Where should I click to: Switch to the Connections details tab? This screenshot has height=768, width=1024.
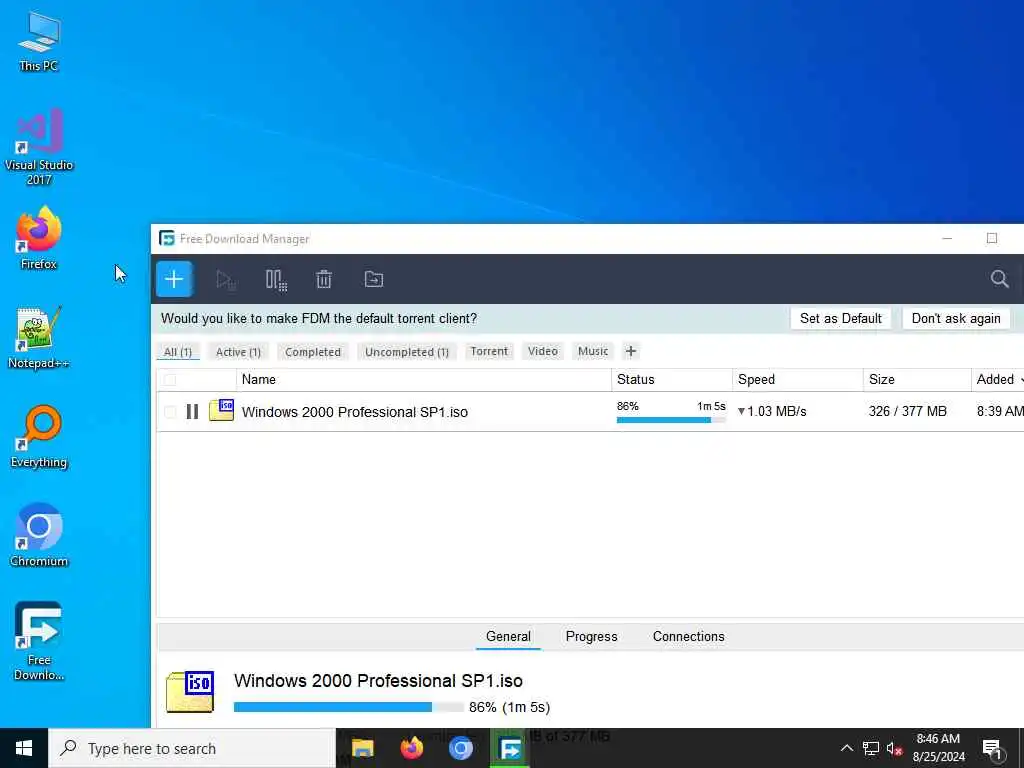(688, 637)
